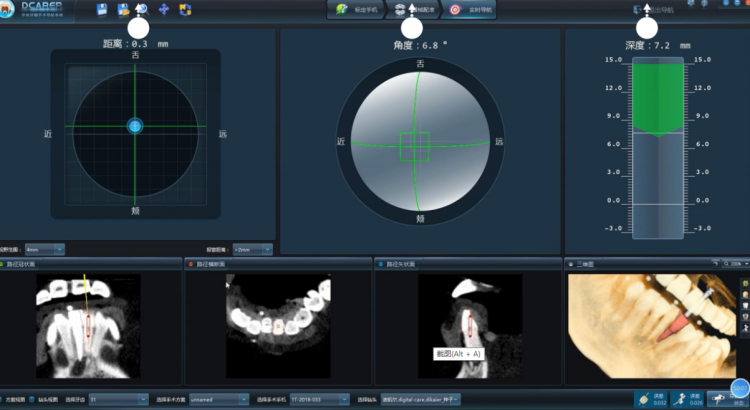This screenshot has height=410, width=750.
Task: Open the surgical plan dropdown showing unnamed
Action: (x=219, y=399)
